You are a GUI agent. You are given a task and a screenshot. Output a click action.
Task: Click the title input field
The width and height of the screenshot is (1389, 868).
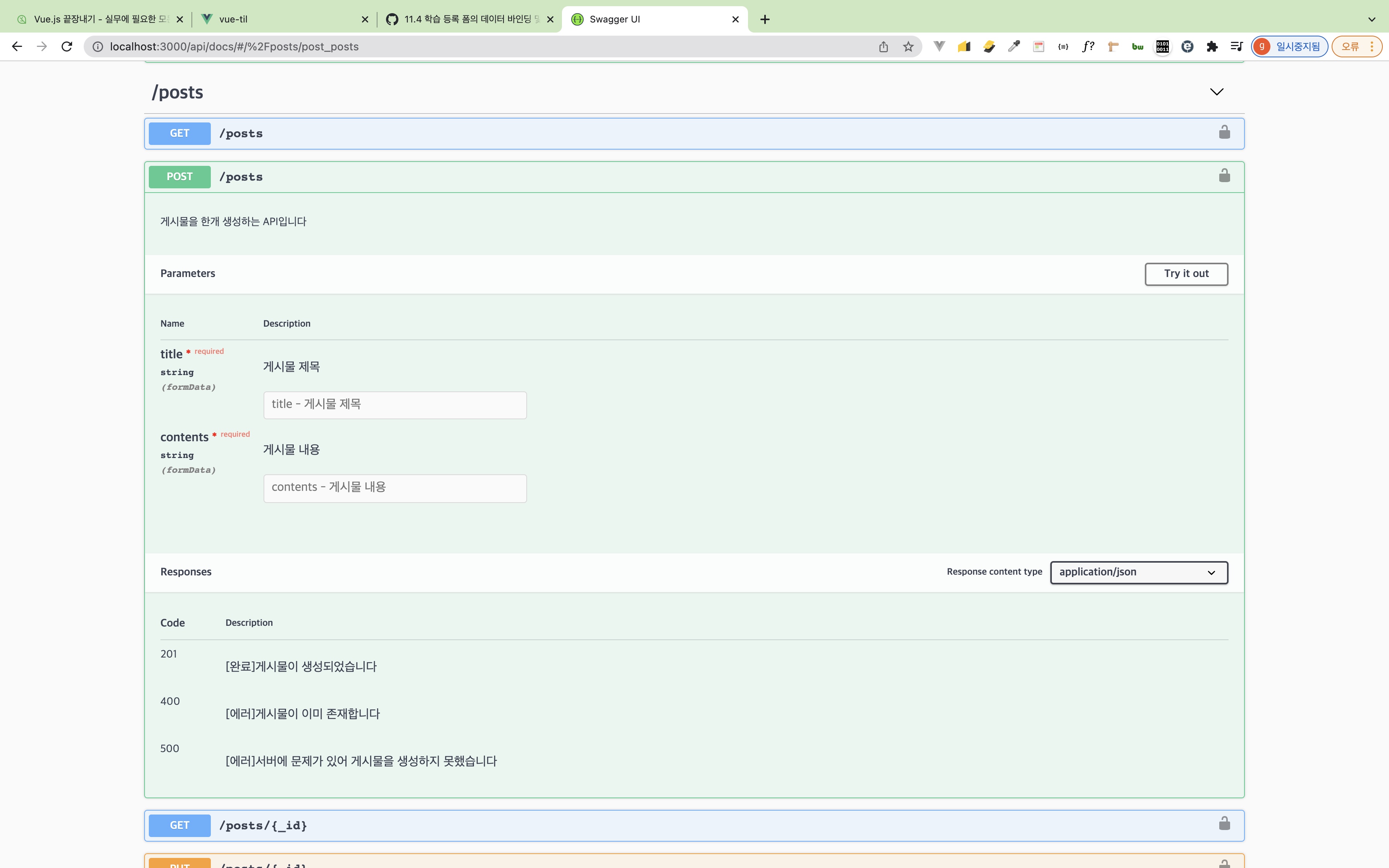click(395, 405)
